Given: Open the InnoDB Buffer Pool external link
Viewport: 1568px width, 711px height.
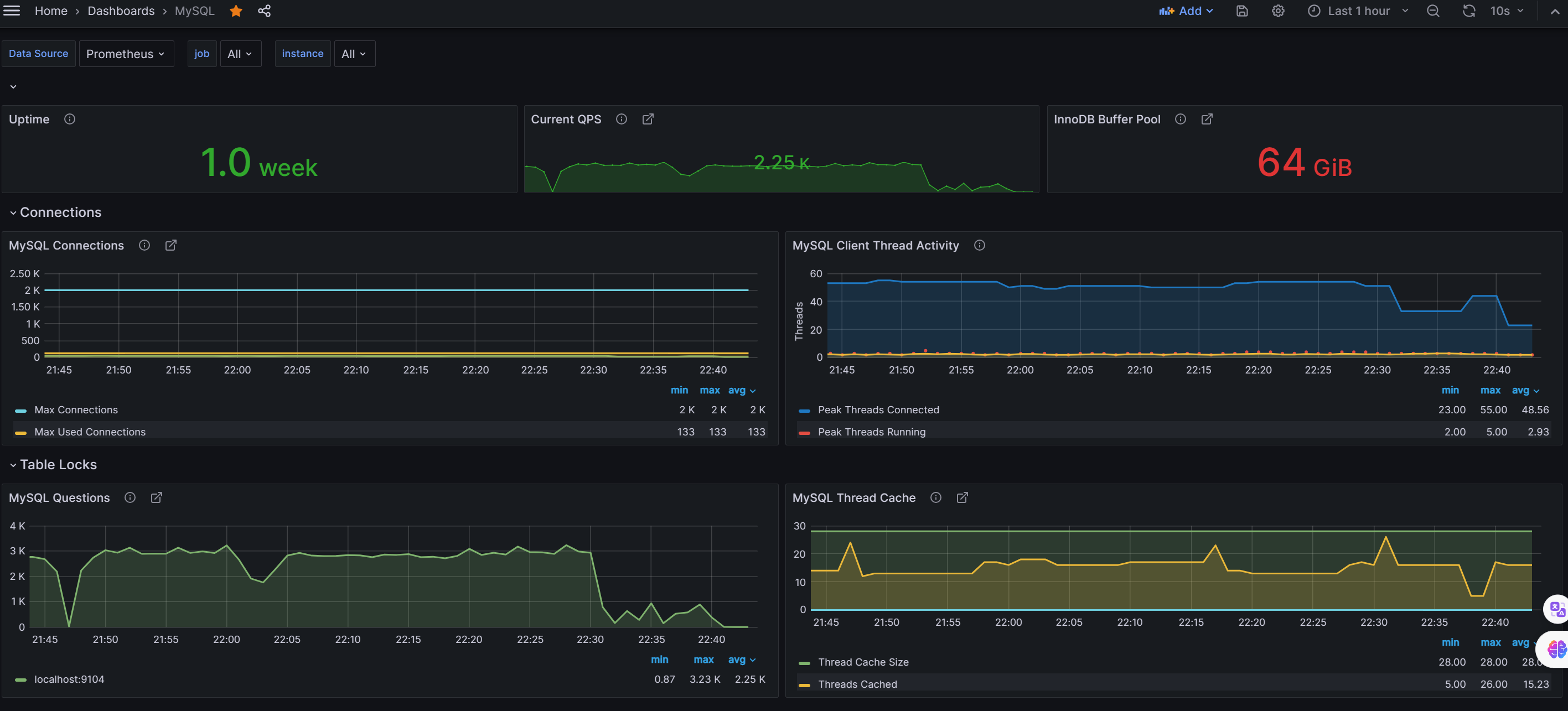Looking at the screenshot, I should coord(1207,120).
